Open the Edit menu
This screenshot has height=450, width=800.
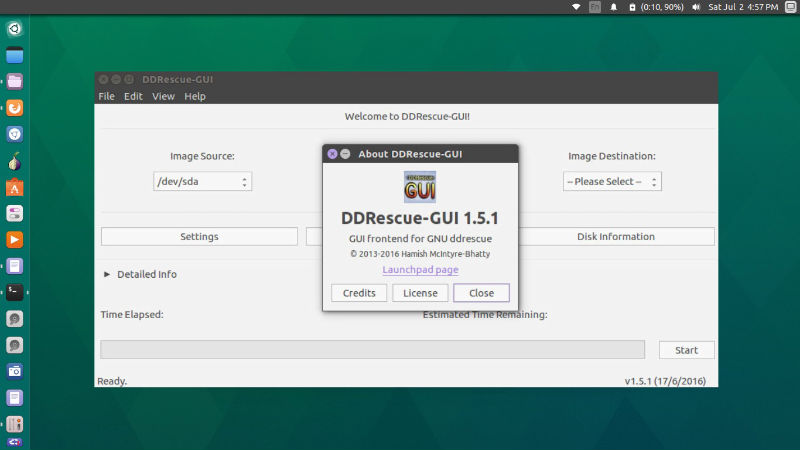[x=133, y=96]
